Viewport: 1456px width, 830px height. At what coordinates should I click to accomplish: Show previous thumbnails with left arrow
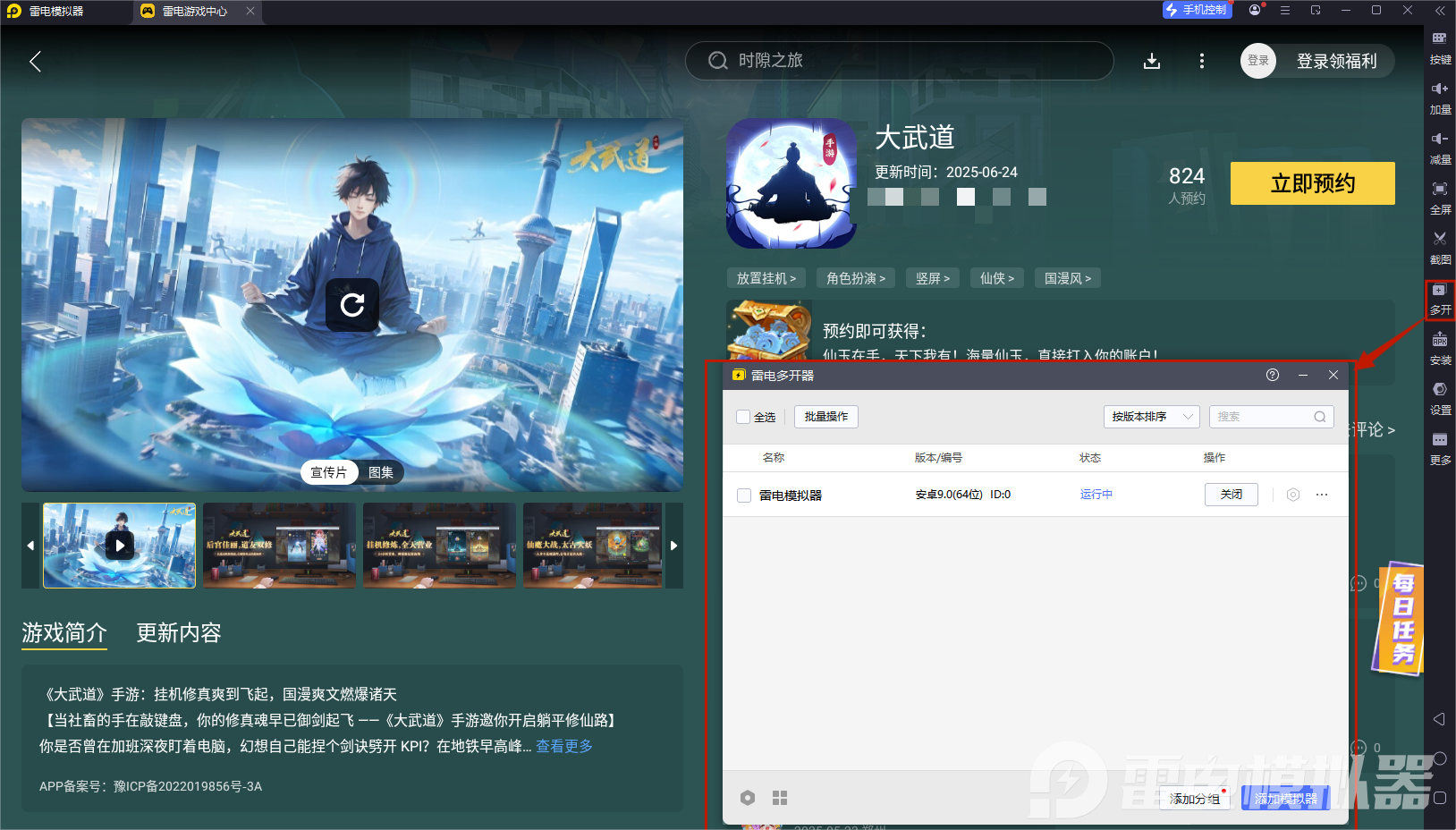pos(30,546)
